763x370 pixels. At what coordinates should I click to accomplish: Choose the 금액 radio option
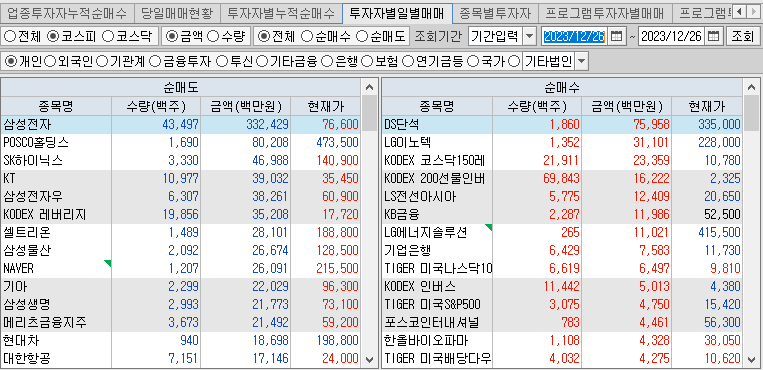click(x=172, y=36)
